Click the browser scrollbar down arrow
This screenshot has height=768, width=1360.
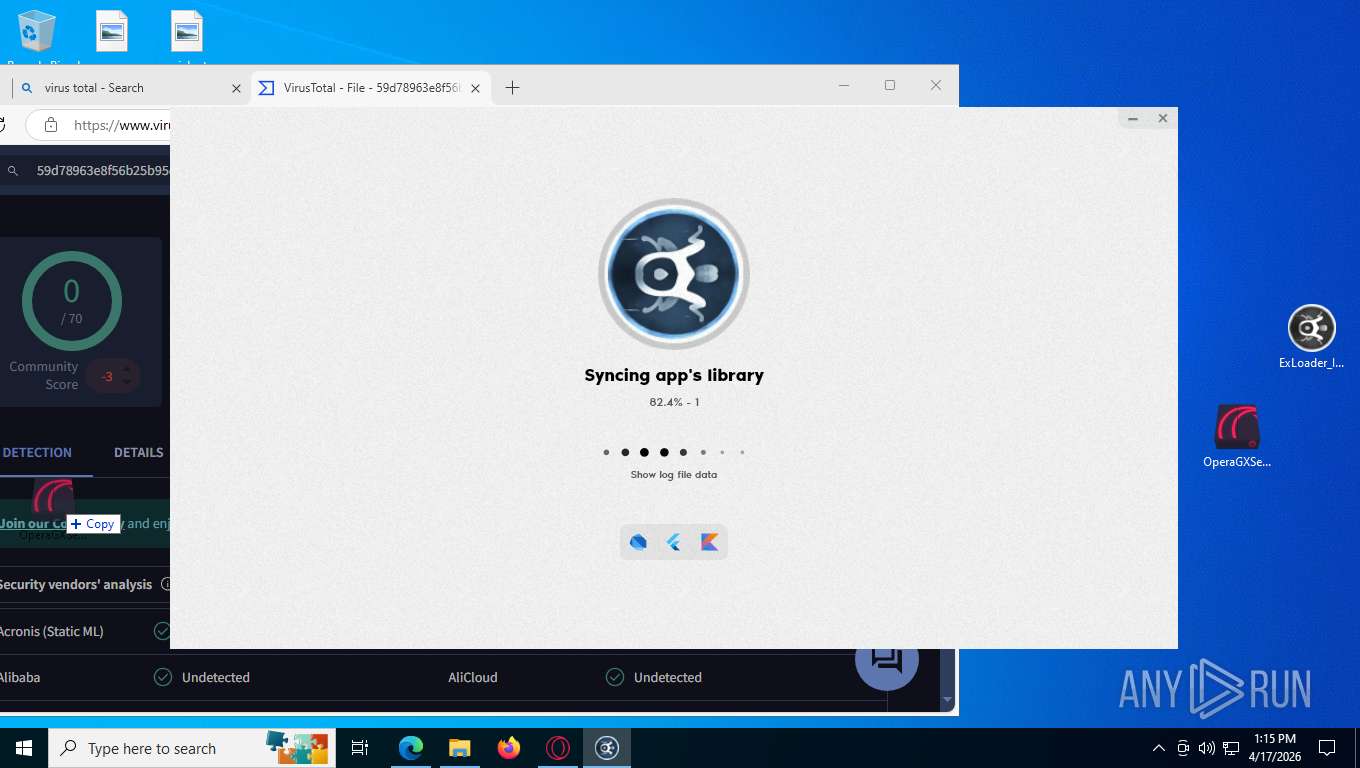tap(948, 701)
